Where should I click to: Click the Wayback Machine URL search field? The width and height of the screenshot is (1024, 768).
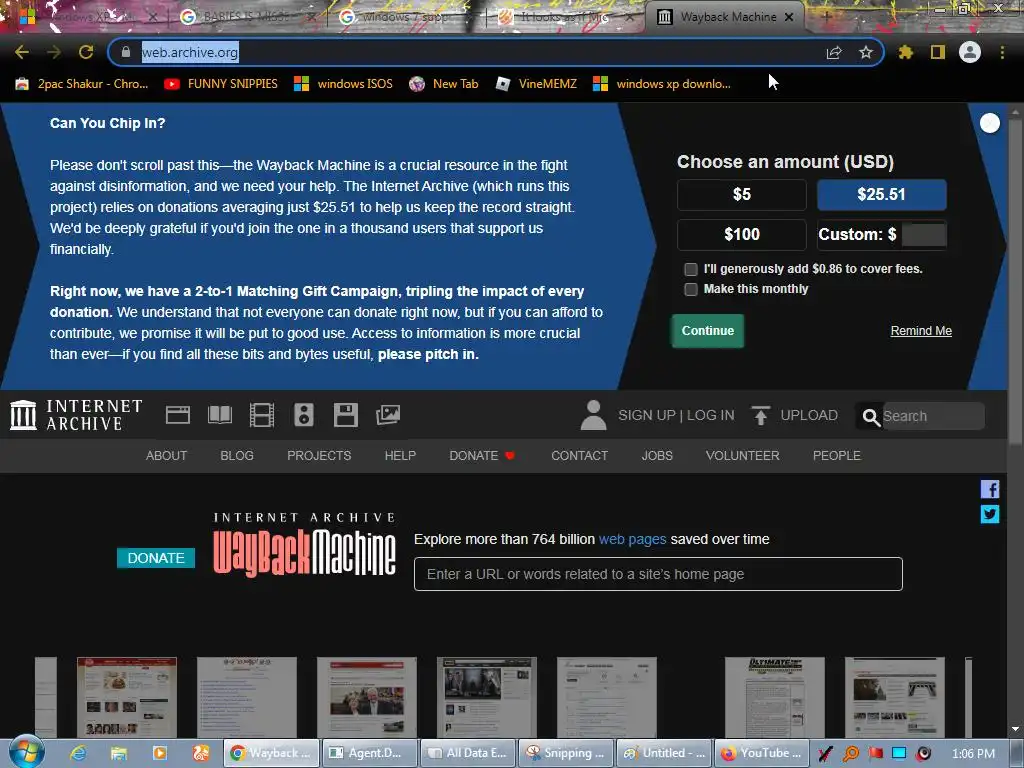(x=658, y=574)
